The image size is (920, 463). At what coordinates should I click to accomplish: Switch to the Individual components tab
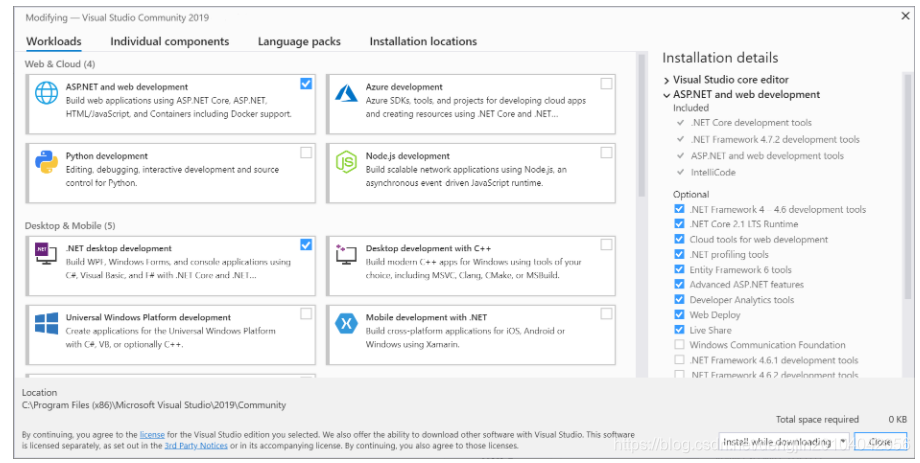[170, 42]
